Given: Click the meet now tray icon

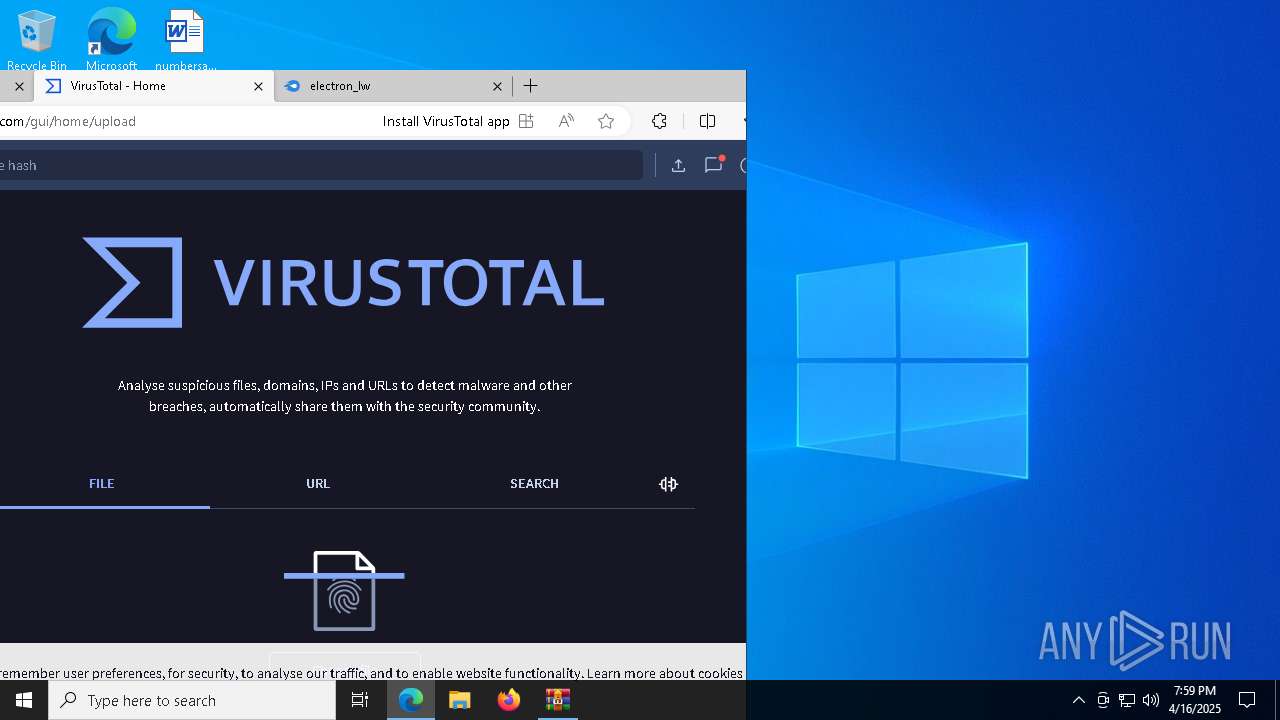Looking at the screenshot, I should pos(1103,700).
